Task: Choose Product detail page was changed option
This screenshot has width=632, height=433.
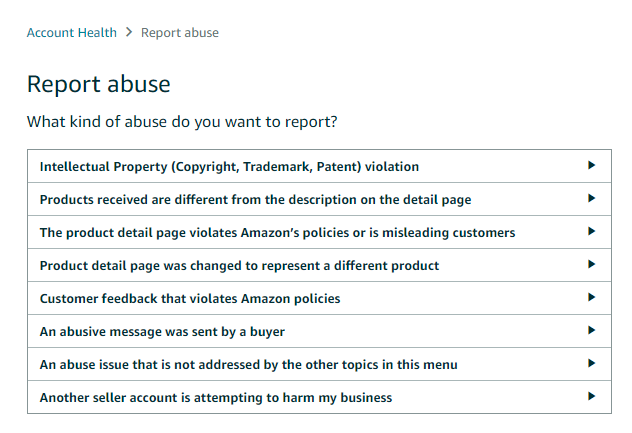Action: (319, 265)
